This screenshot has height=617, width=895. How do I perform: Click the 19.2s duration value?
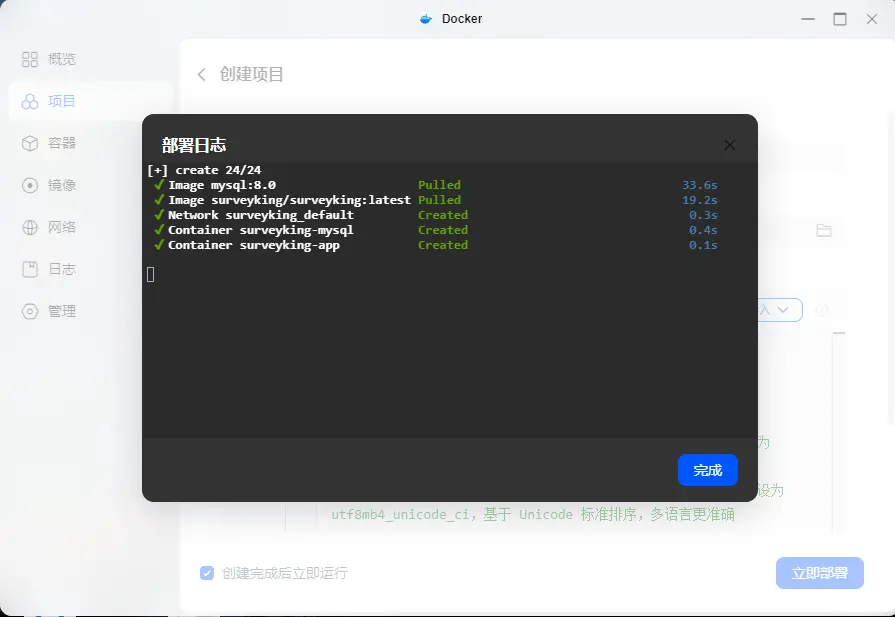(x=700, y=200)
